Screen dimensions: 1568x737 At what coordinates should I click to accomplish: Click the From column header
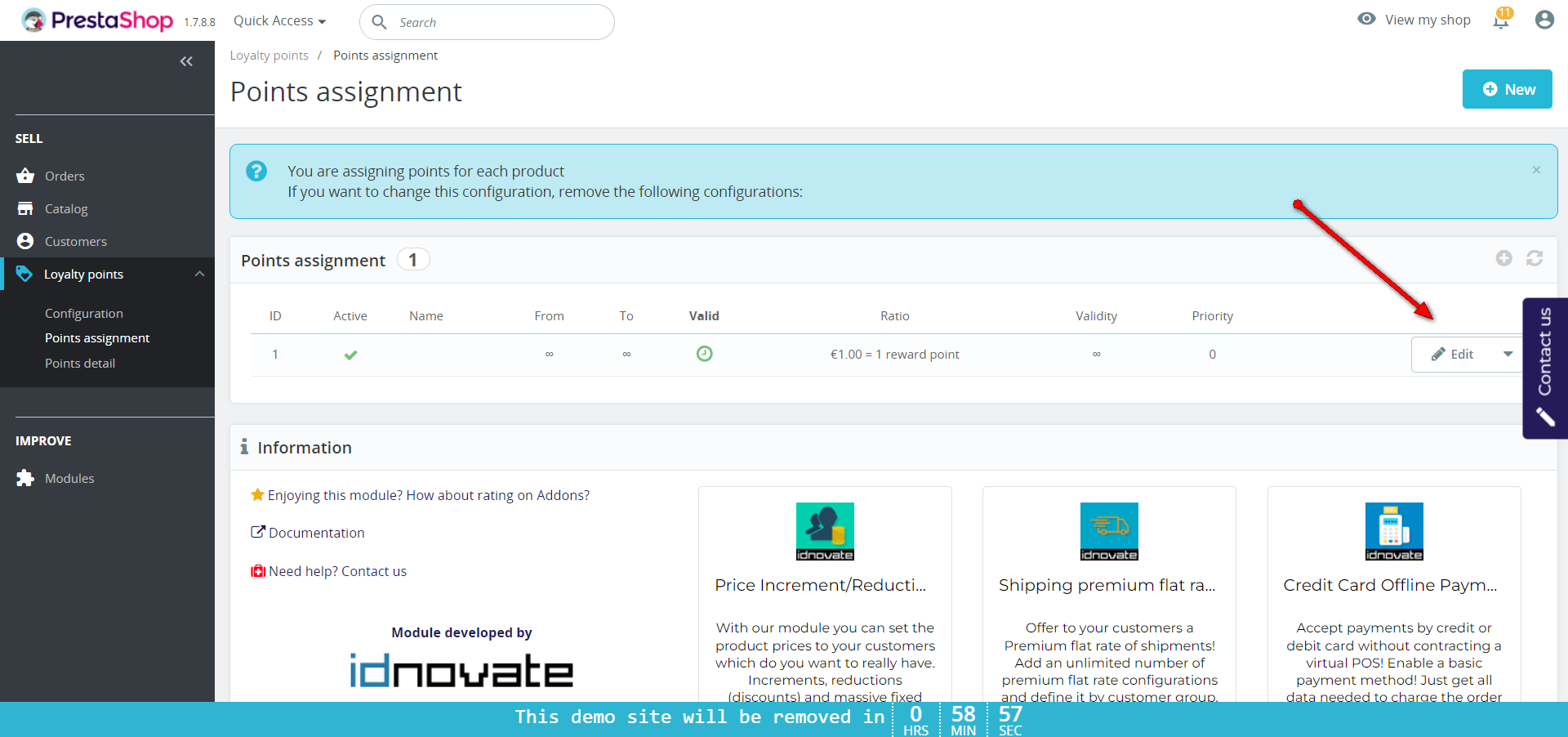click(x=549, y=315)
